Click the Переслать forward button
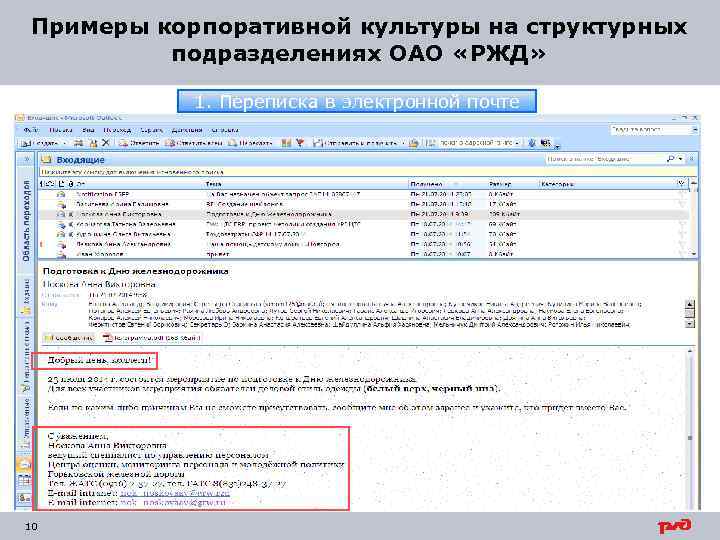The width and height of the screenshot is (720, 540). (250, 143)
